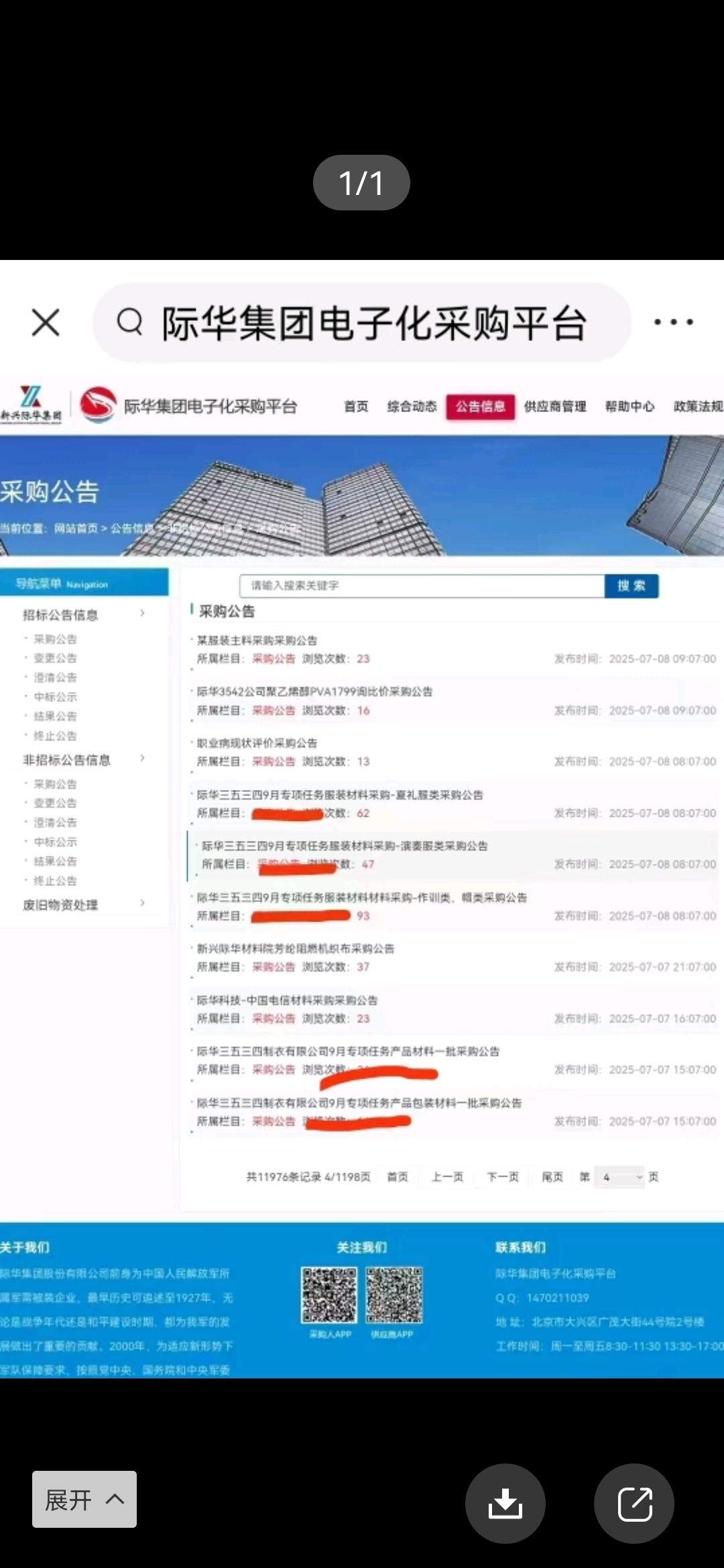Click the 供应商APP QR code
This screenshot has width=724, height=1568.
[394, 1295]
